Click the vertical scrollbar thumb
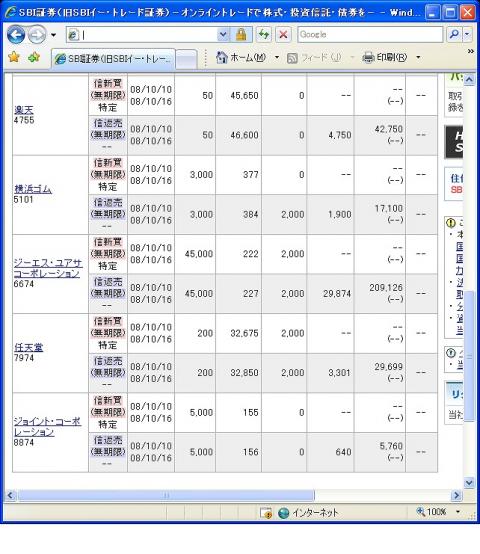The image size is (480, 554). 469,356
